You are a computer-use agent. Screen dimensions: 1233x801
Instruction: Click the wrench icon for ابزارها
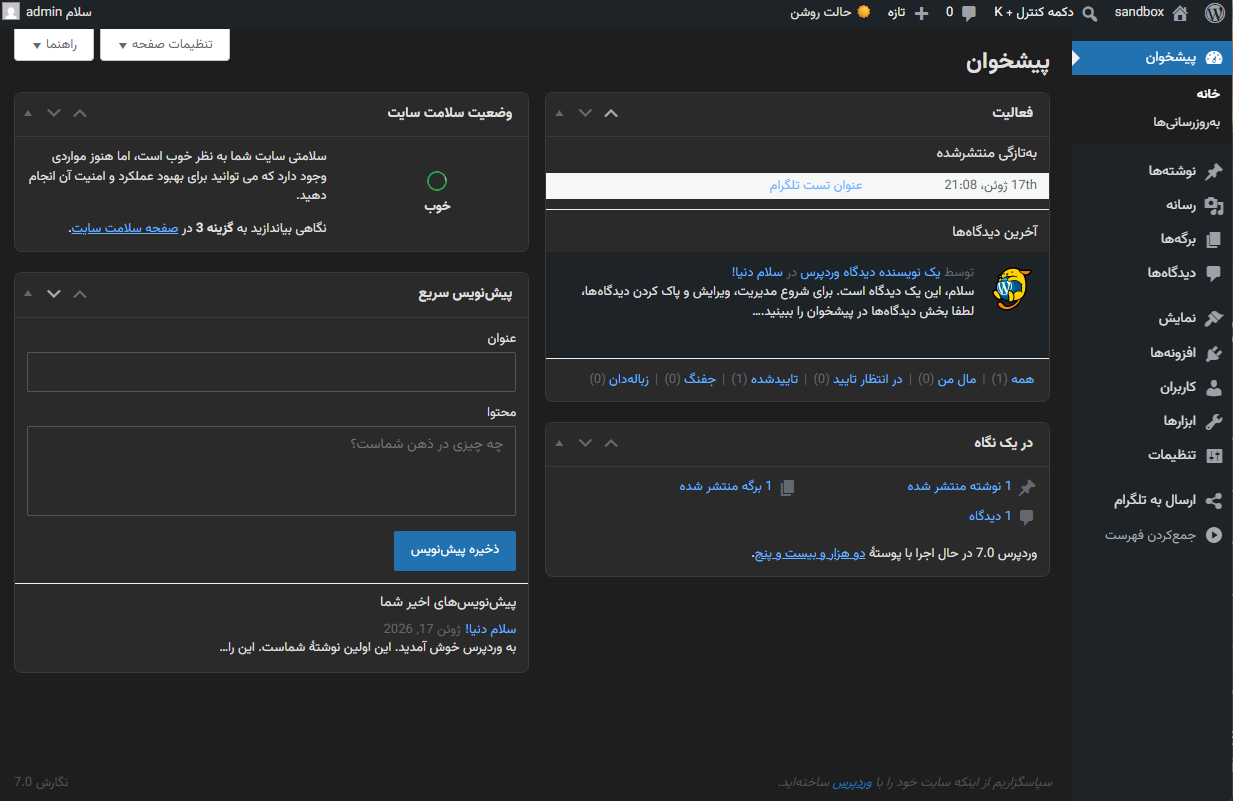click(1214, 421)
